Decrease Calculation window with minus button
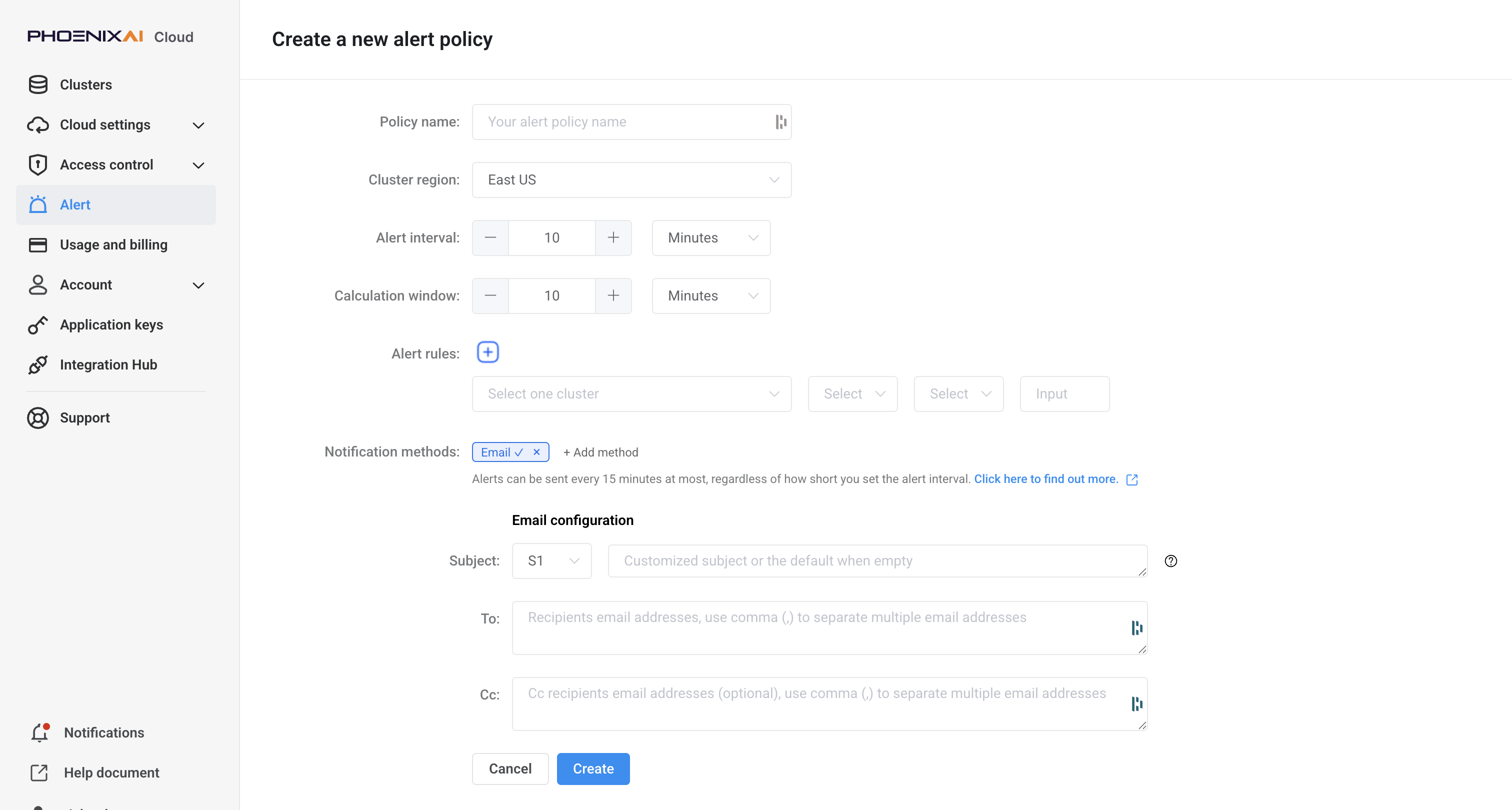Screen dimensions: 1512x810 click(x=490, y=295)
